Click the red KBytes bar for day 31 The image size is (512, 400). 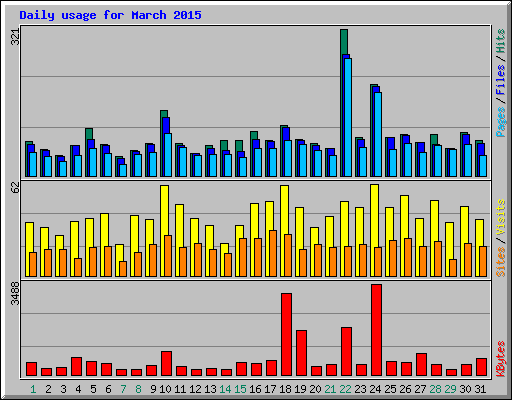481,367
